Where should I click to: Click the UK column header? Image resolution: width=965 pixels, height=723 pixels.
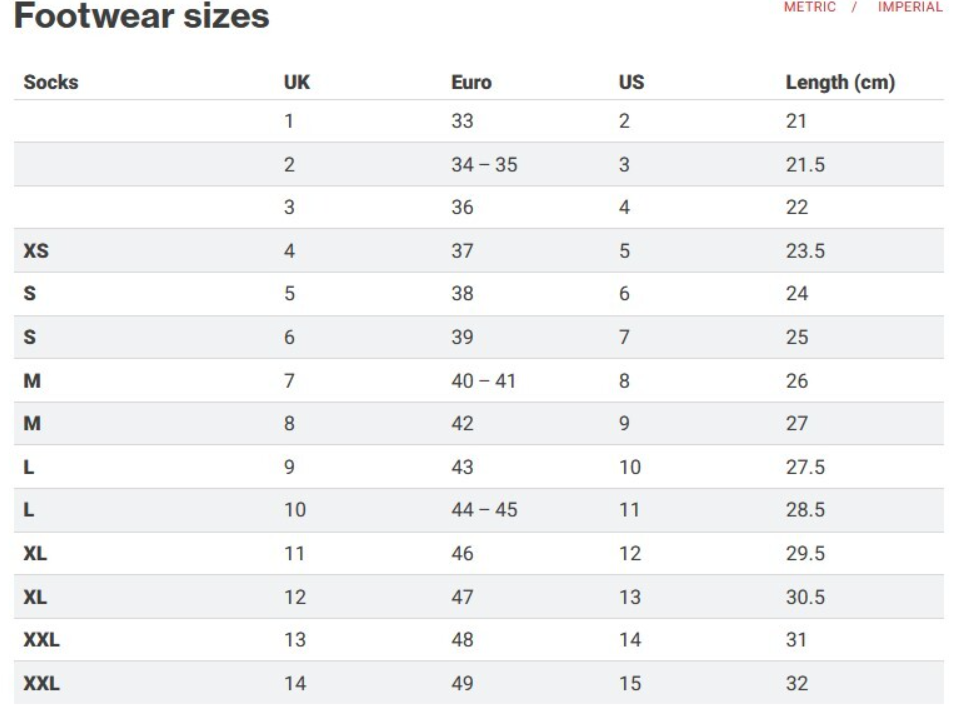point(297,82)
